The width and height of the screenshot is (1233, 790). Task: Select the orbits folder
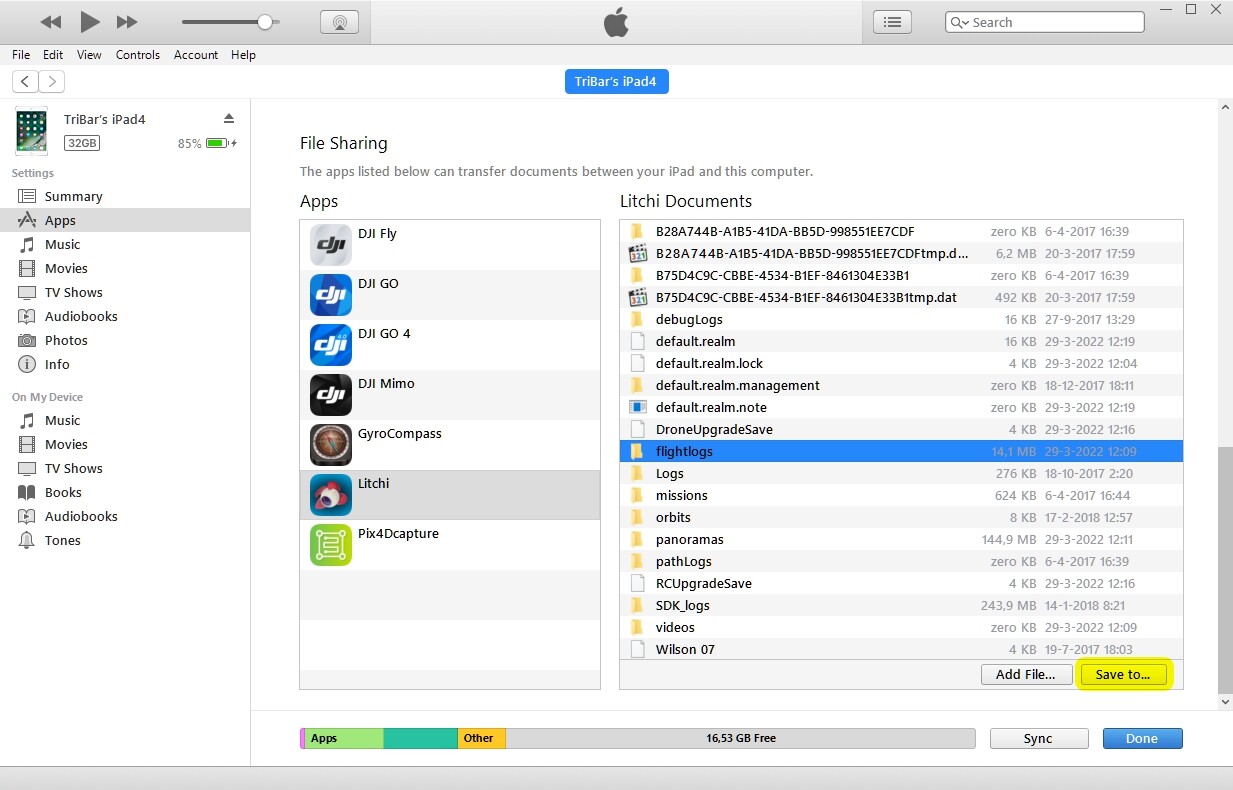point(901,517)
